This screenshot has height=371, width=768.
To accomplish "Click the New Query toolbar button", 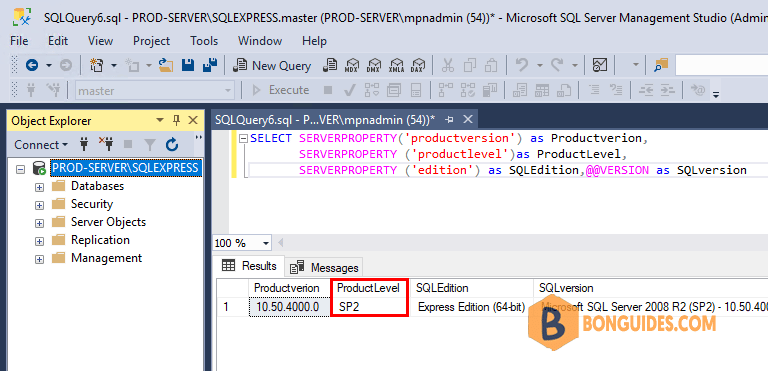I will [272, 66].
